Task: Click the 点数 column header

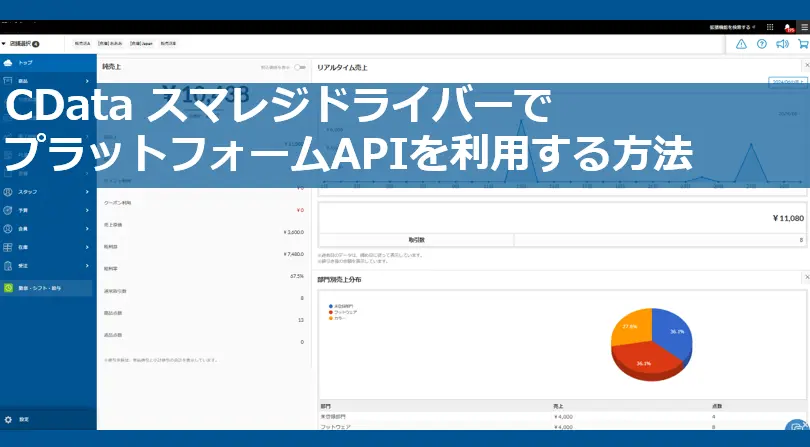Action: coord(716,406)
